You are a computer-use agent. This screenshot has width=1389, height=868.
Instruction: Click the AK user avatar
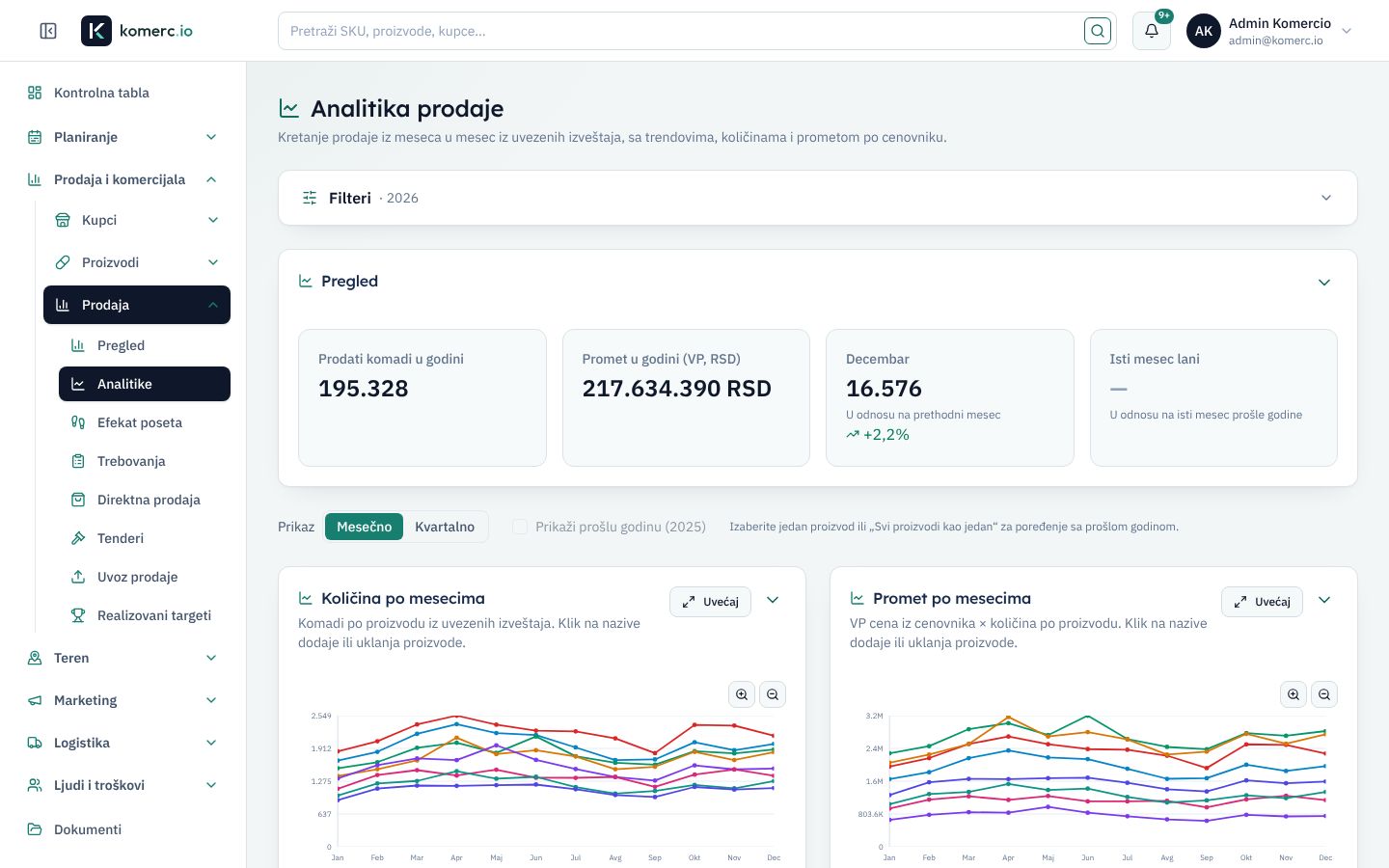pyautogui.click(x=1204, y=31)
